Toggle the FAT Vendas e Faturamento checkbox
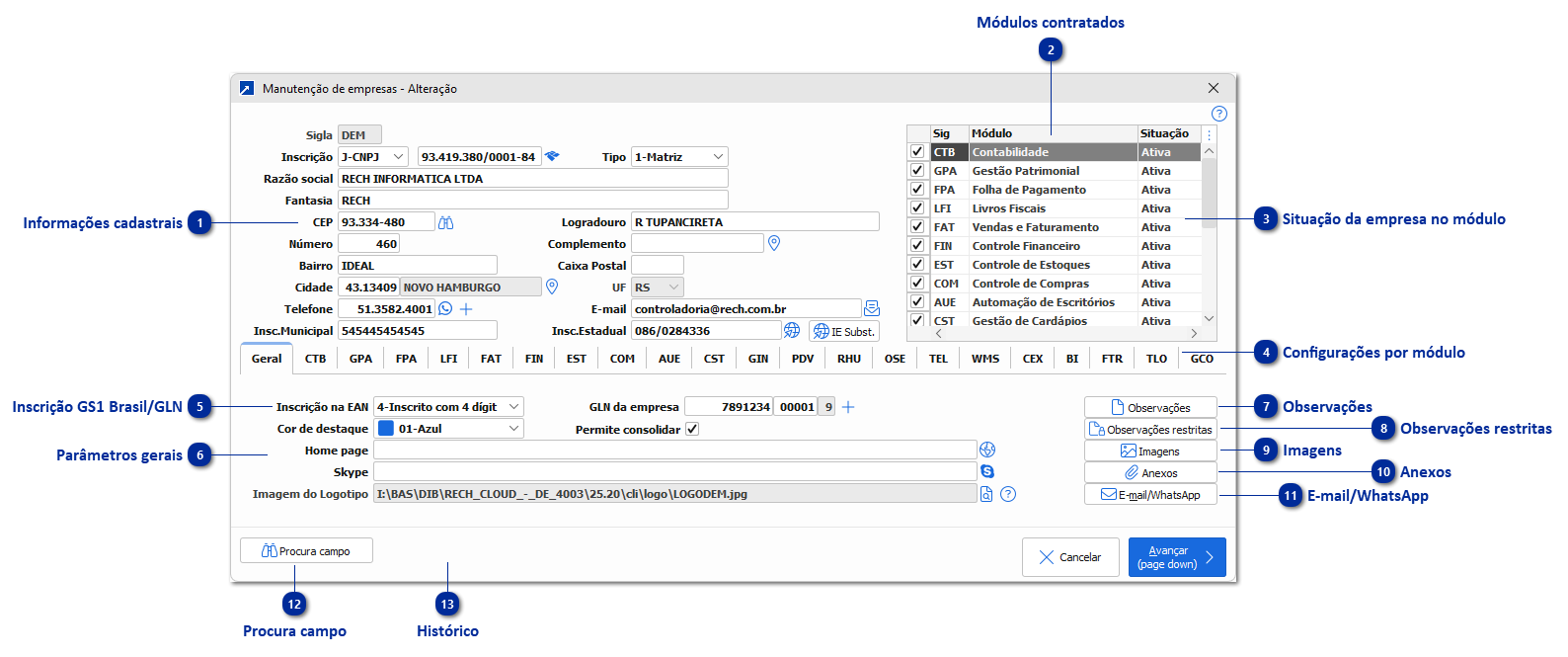1568x657 pixels. coord(917,226)
